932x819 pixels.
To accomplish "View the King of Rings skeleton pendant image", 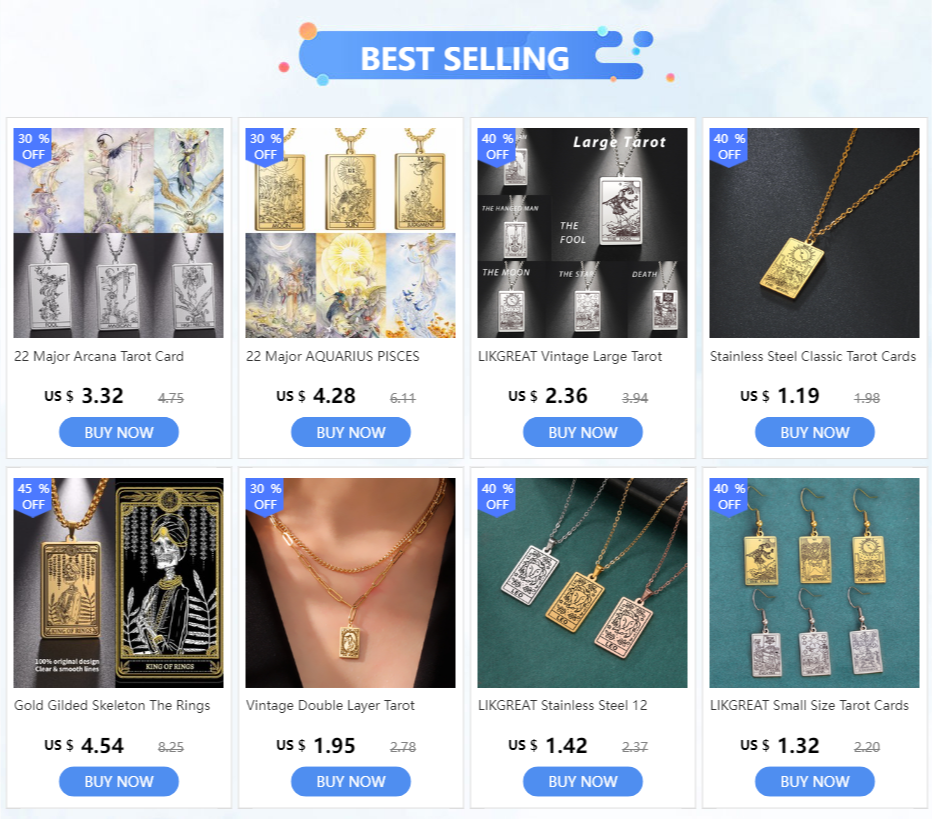I will (119, 583).
